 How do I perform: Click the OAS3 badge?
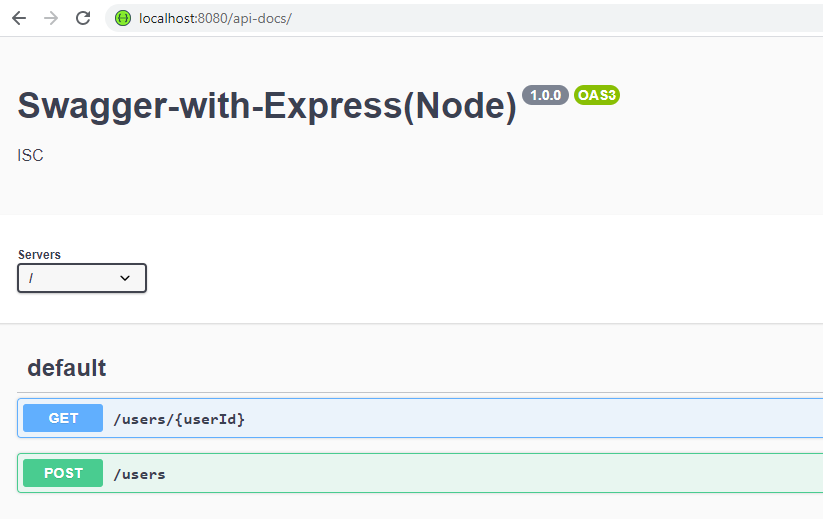[597, 95]
